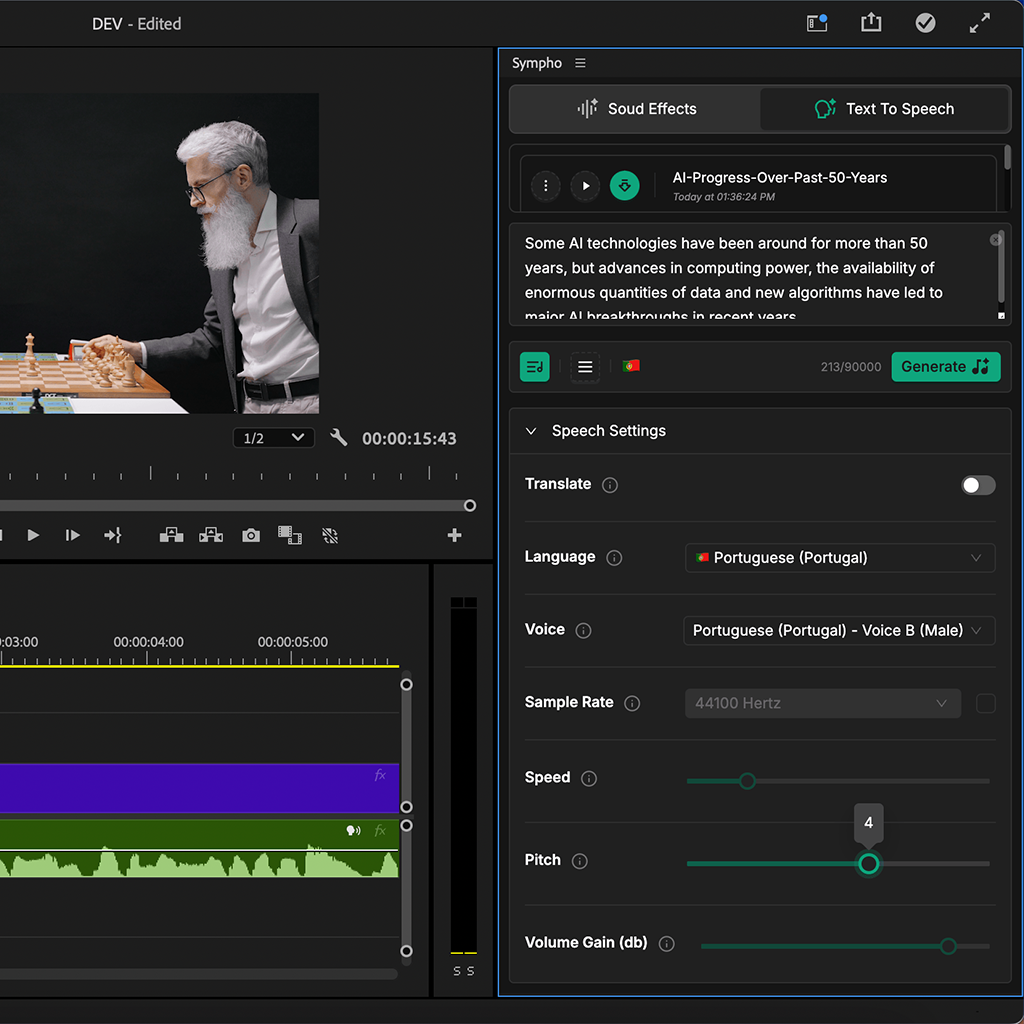Image resolution: width=1024 pixels, height=1024 pixels.
Task: Collapse the Speech Settings section
Action: 531,431
